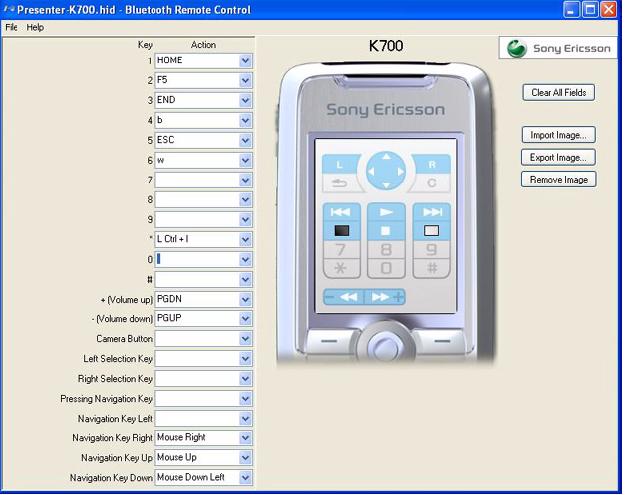625x495 pixels.
Task: Click the white screen icon on phone keypad
Action: (x=431, y=230)
